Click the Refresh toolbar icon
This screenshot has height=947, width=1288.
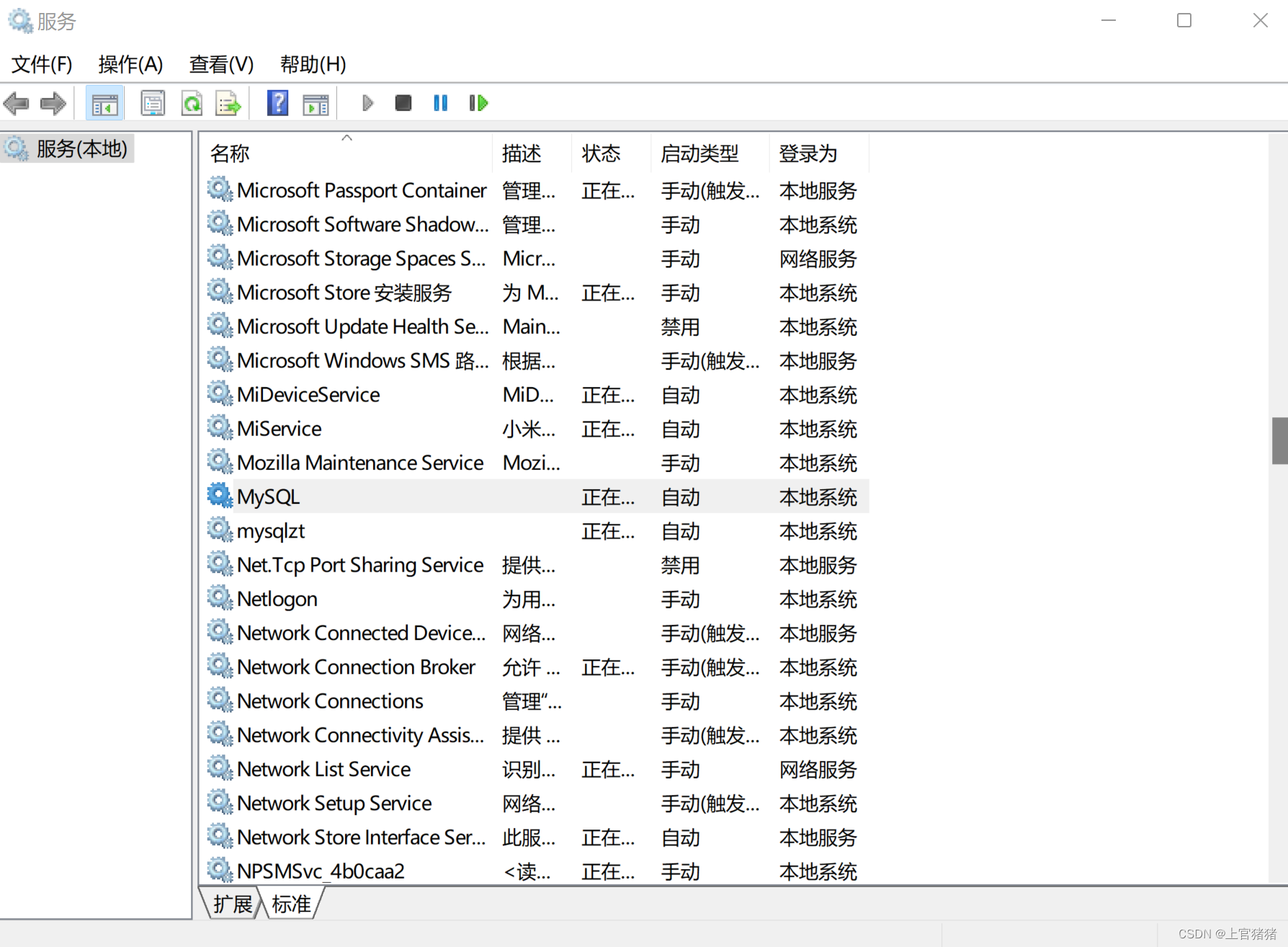pyautogui.click(x=192, y=104)
